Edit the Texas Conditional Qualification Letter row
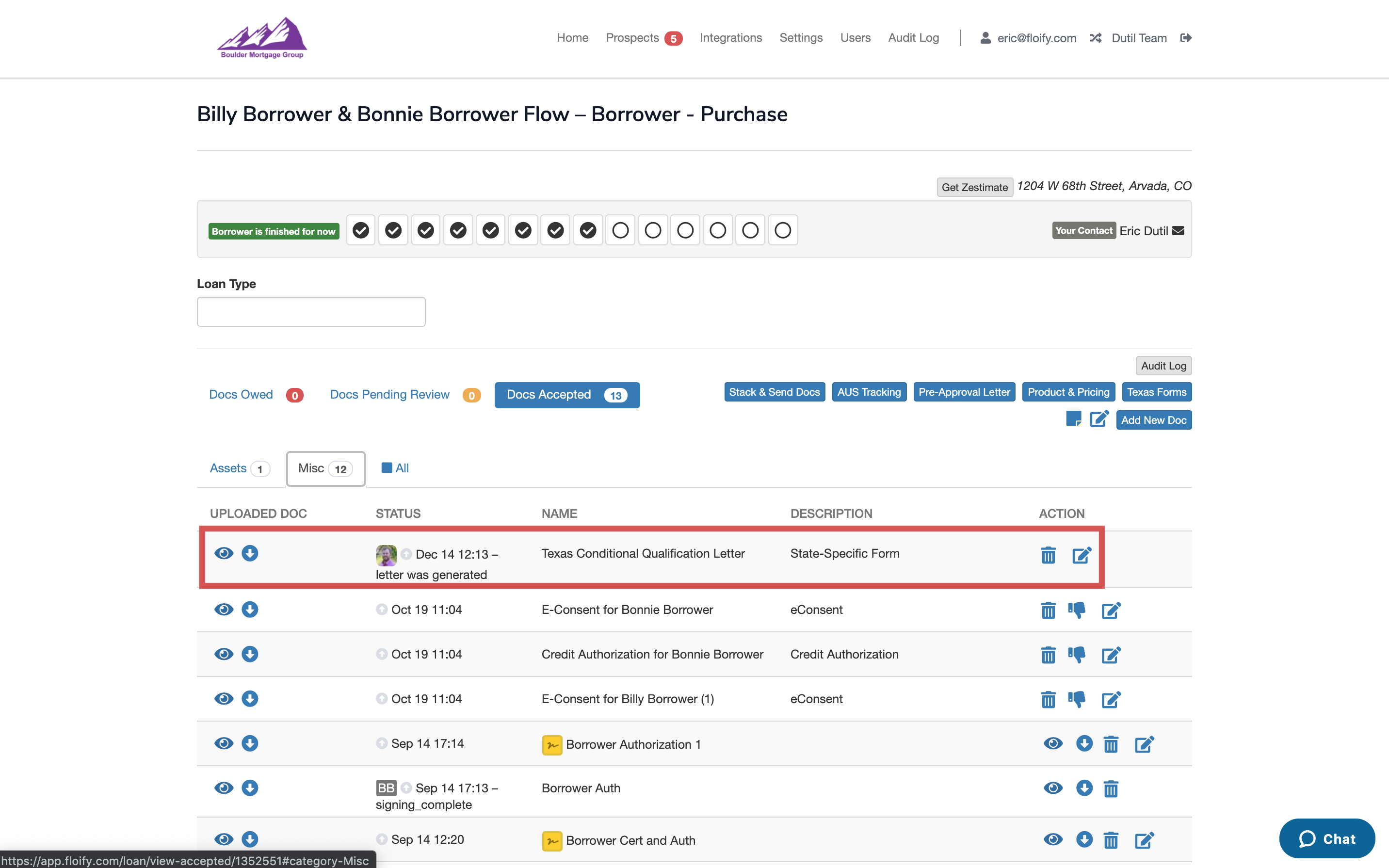Image resolution: width=1389 pixels, height=868 pixels. [x=1082, y=555]
